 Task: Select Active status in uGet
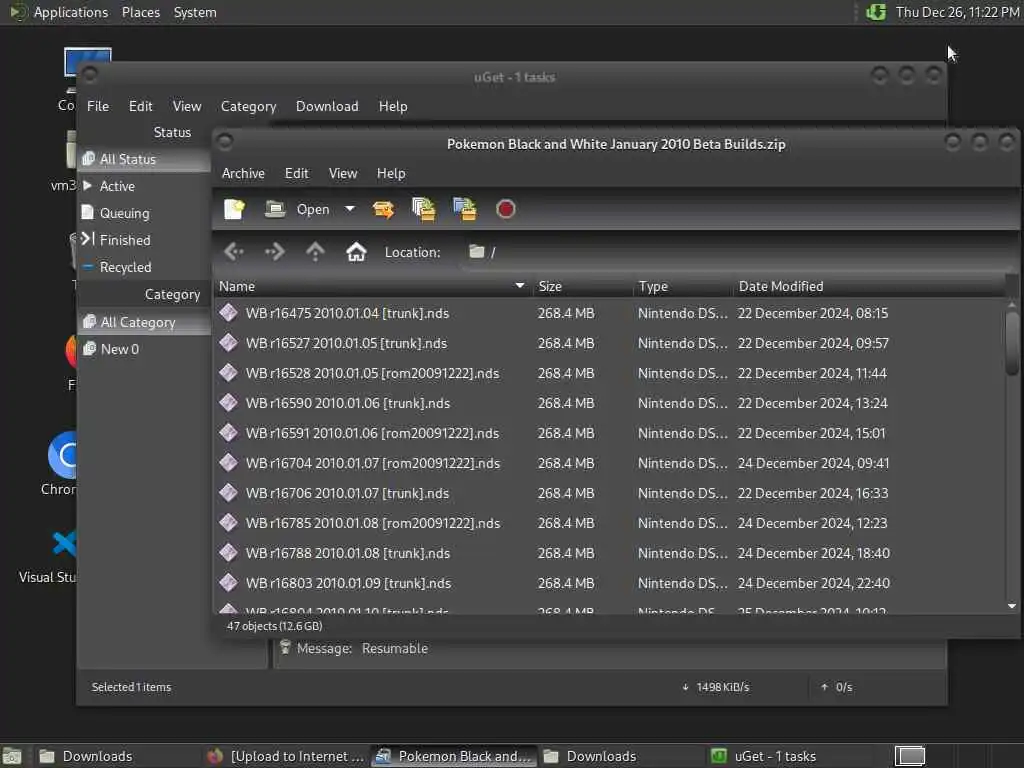click(x=144, y=186)
